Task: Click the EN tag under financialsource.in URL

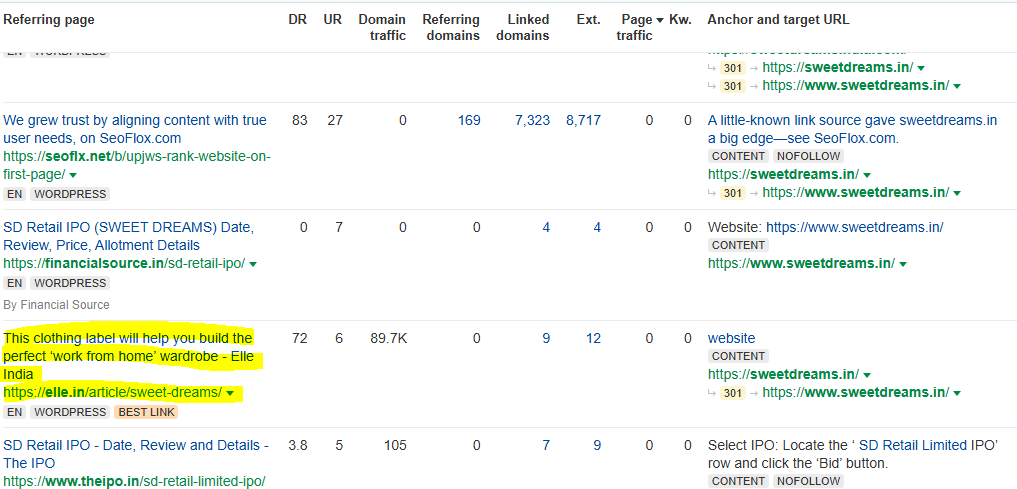Action: point(14,283)
